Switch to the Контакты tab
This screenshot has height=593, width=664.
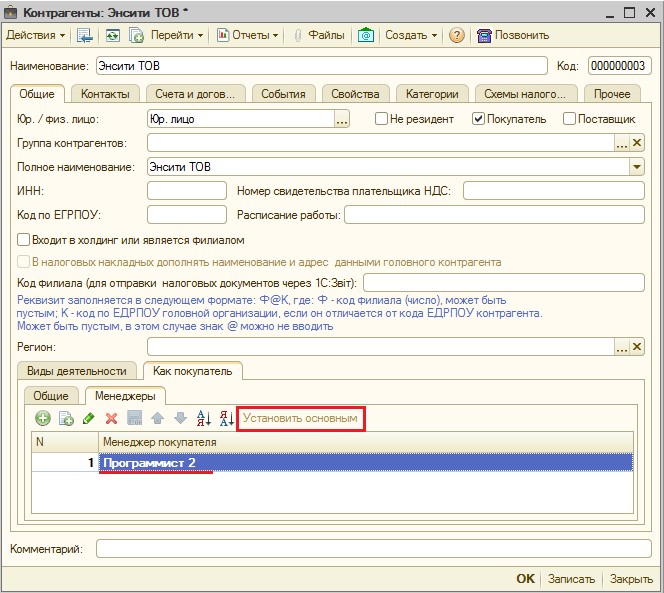coord(105,94)
